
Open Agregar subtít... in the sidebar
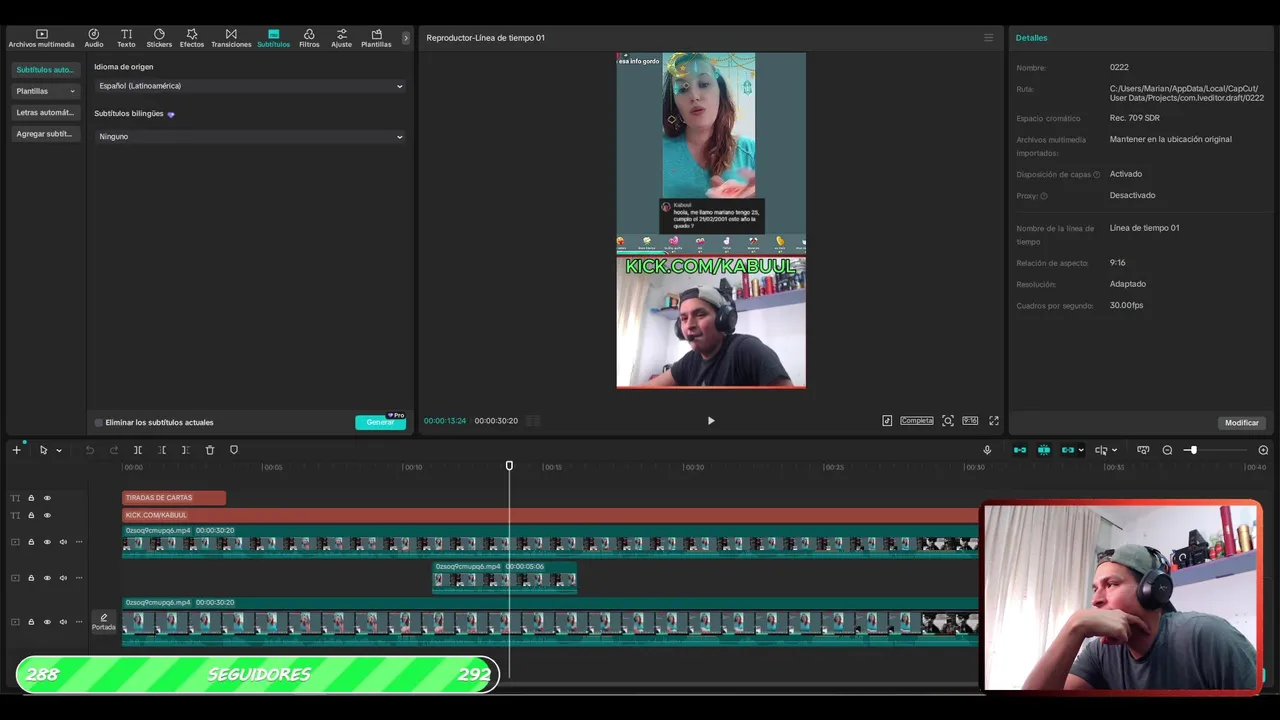coord(45,134)
